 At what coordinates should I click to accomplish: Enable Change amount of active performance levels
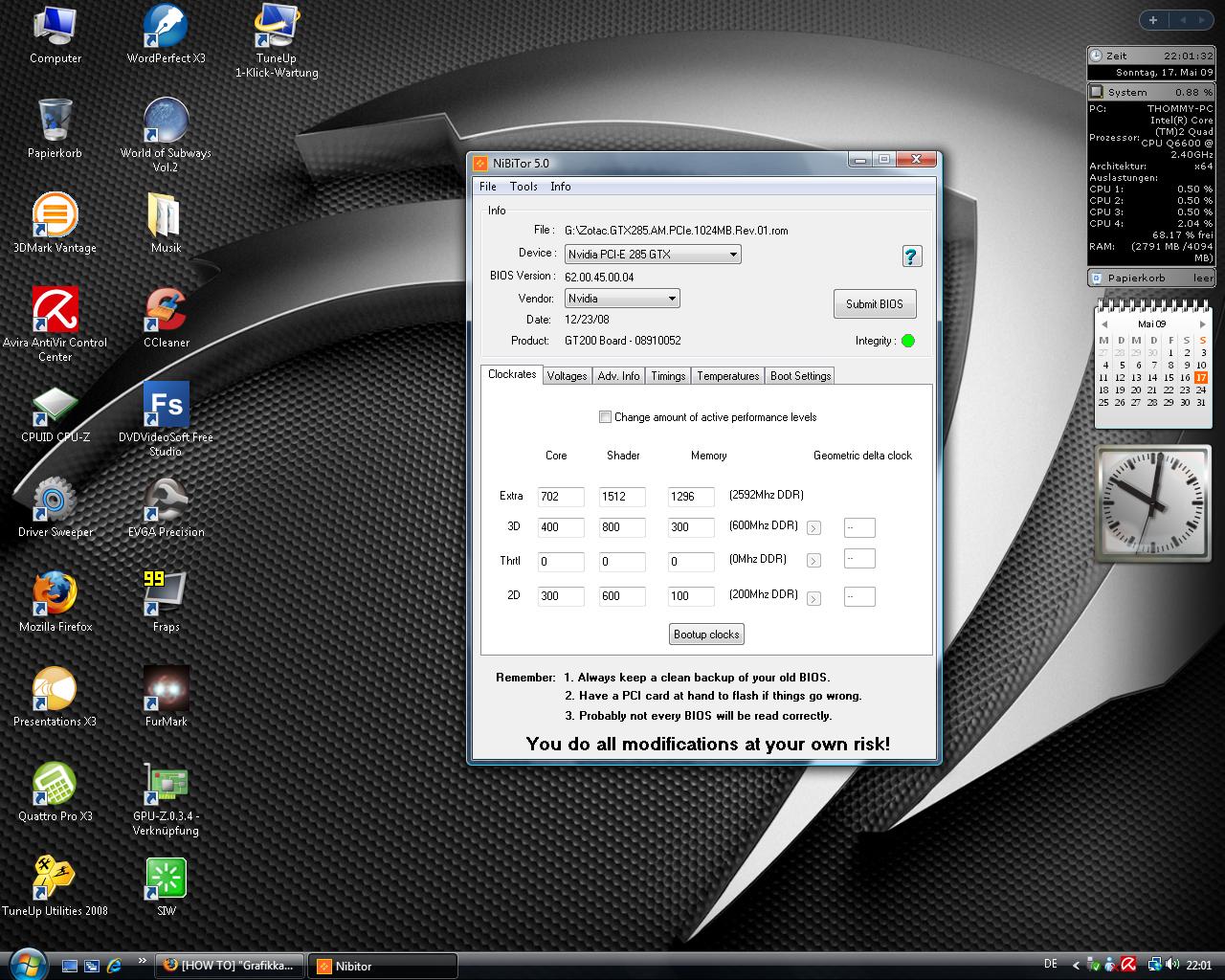(x=605, y=417)
